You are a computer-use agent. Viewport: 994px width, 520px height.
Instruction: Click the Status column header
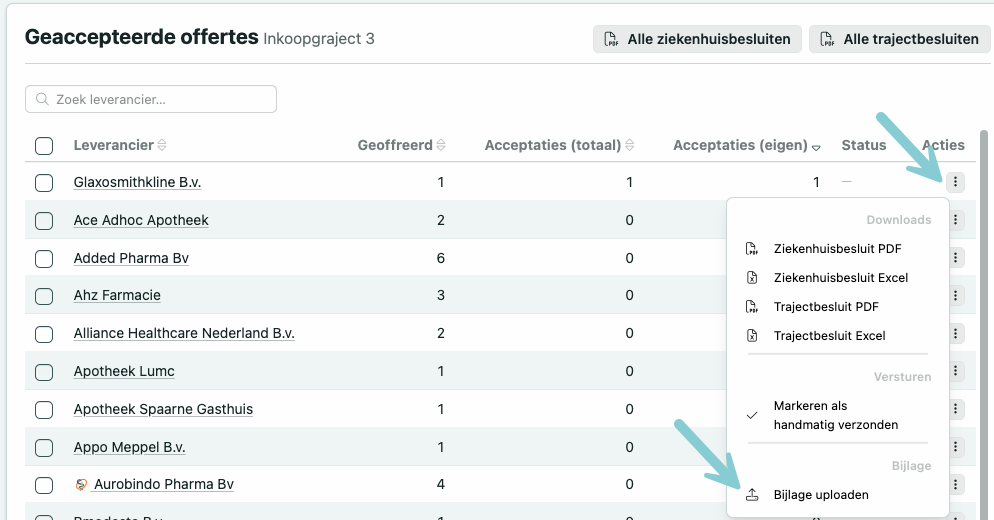point(863,145)
